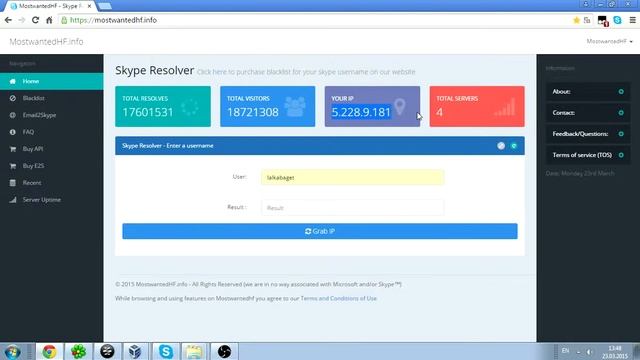Click the Total Visitors card
Screen dimensions: 640x360
tap(267, 106)
